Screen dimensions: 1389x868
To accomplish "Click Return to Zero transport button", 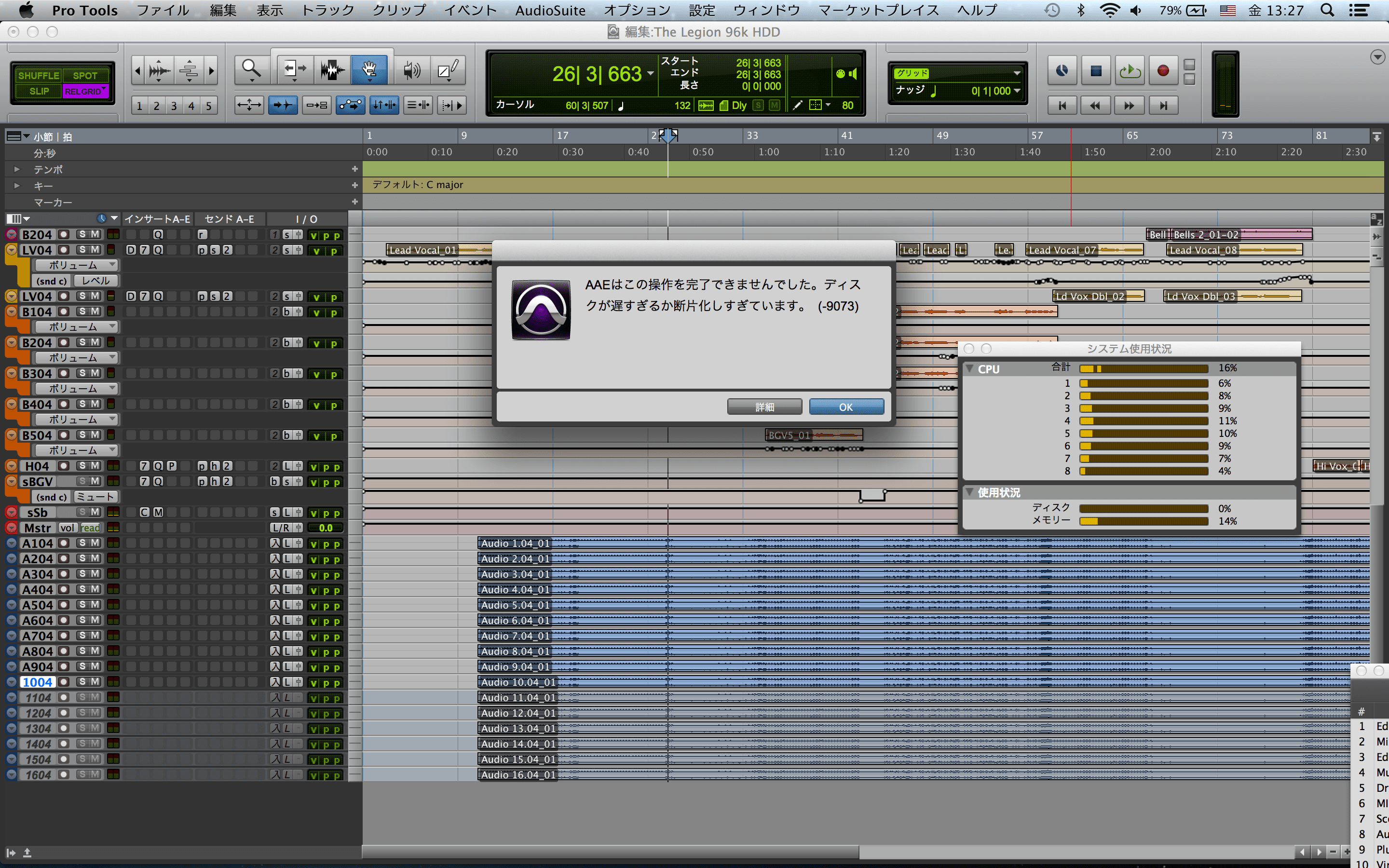I will pyautogui.click(x=1062, y=106).
